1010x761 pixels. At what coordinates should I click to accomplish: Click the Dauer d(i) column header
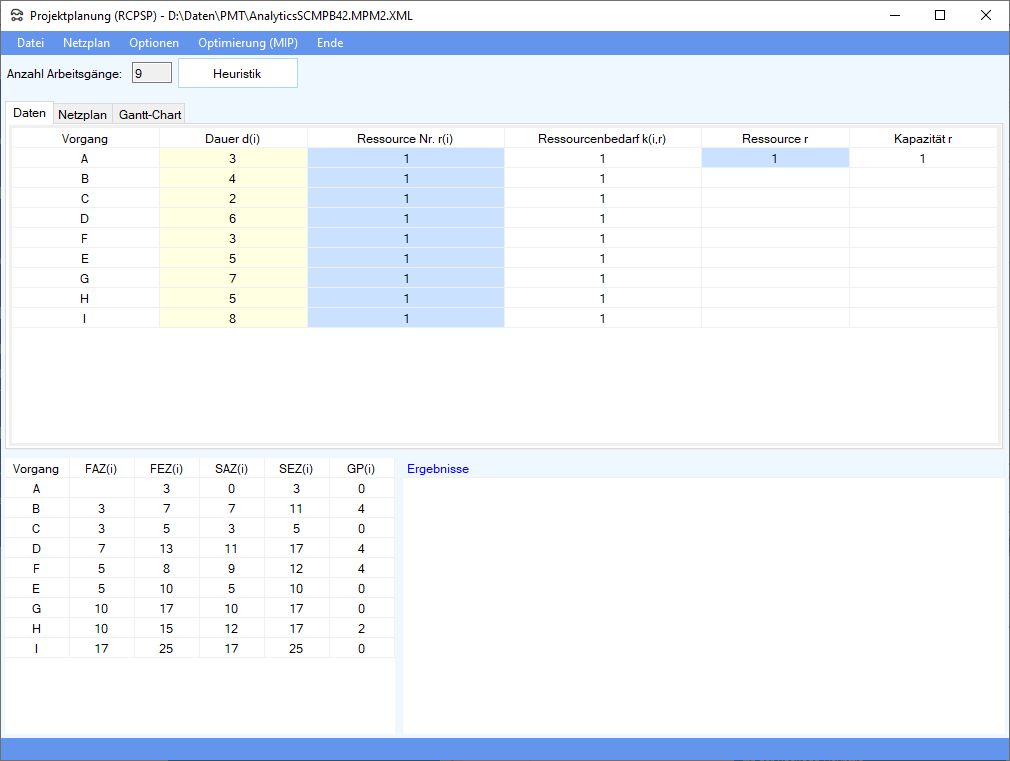click(233, 138)
